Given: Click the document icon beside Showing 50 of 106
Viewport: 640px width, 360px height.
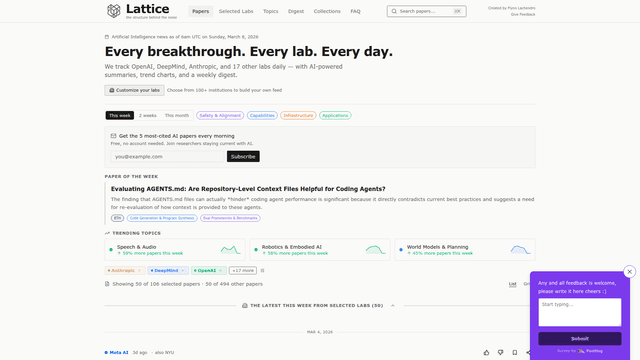Looking at the screenshot, I should [107, 284].
